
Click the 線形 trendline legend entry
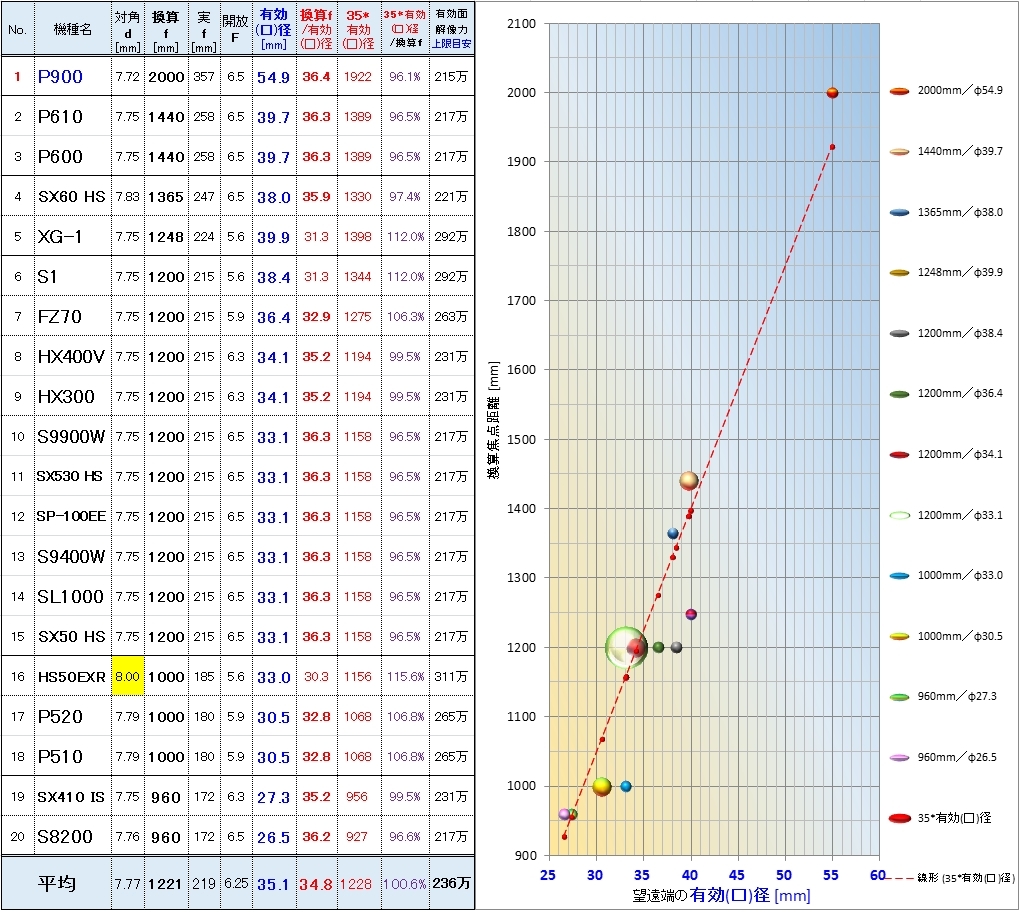click(x=951, y=878)
